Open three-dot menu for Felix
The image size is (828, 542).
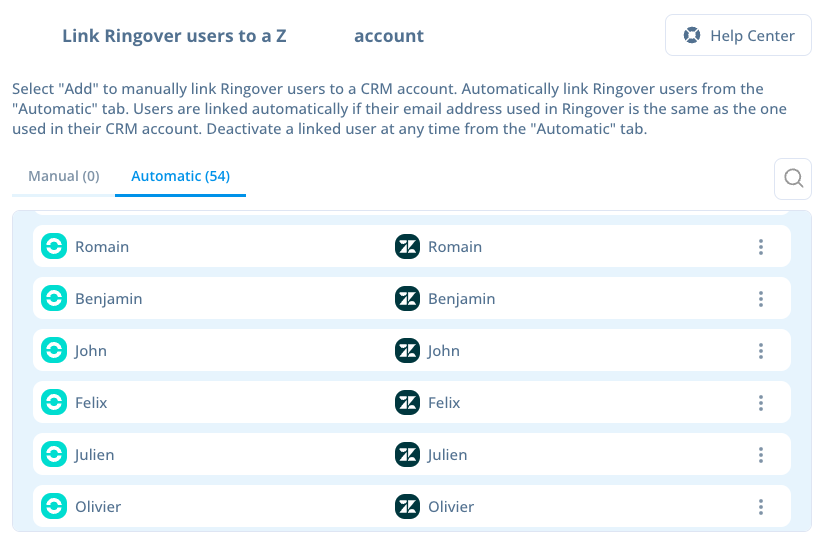tap(761, 403)
